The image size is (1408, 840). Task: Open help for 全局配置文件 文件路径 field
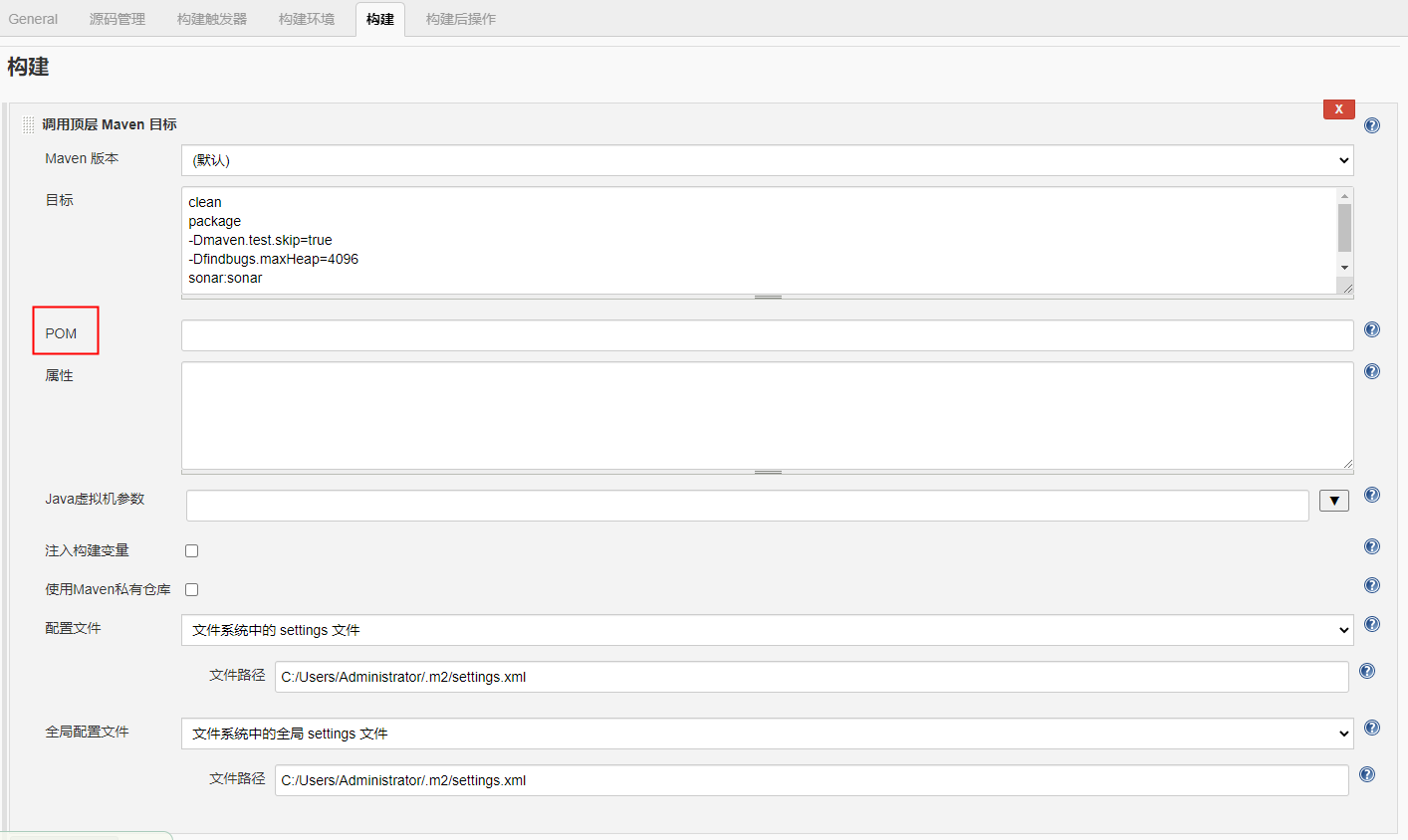1366,774
